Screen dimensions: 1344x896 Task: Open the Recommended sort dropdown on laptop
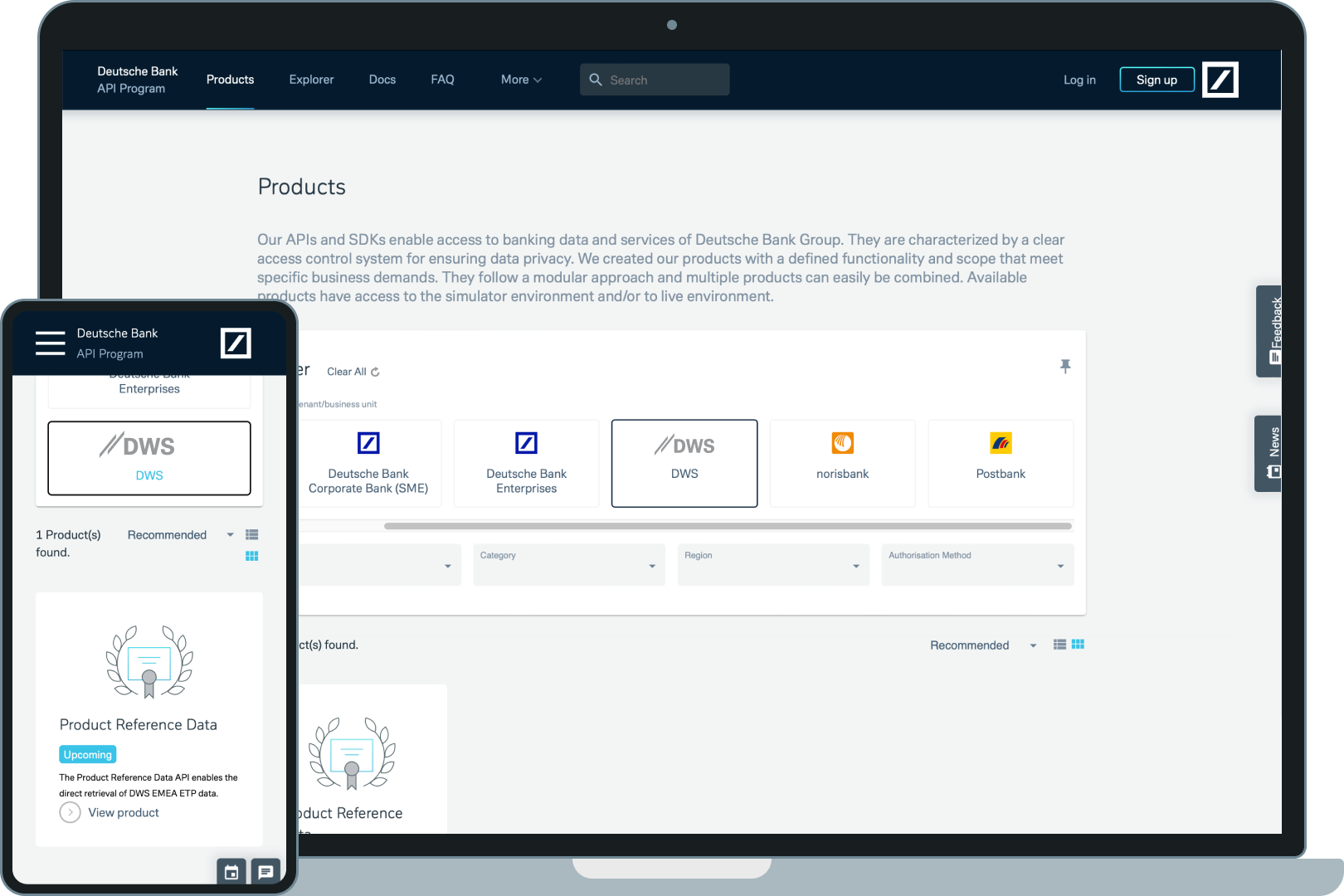click(x=983, y=645)
